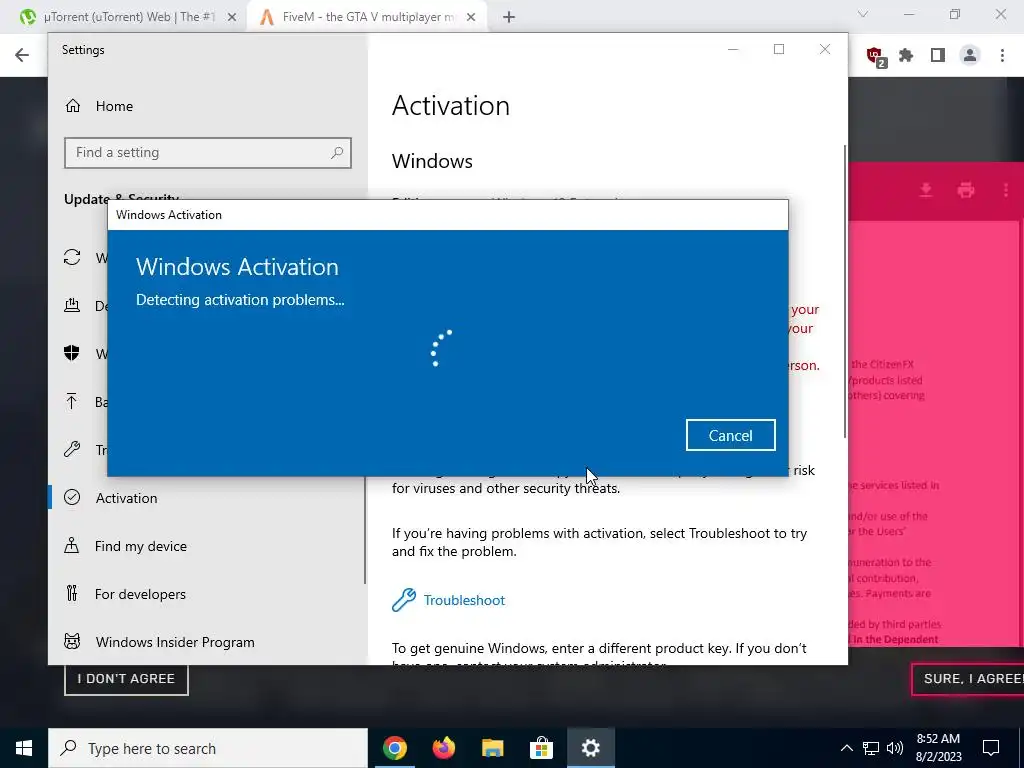Image resolution: width=1024 pixels, height=768 pixels.
Task: Click the search magnifier in Find a setting
Action: pyautogui.click(x=336, y=153)
